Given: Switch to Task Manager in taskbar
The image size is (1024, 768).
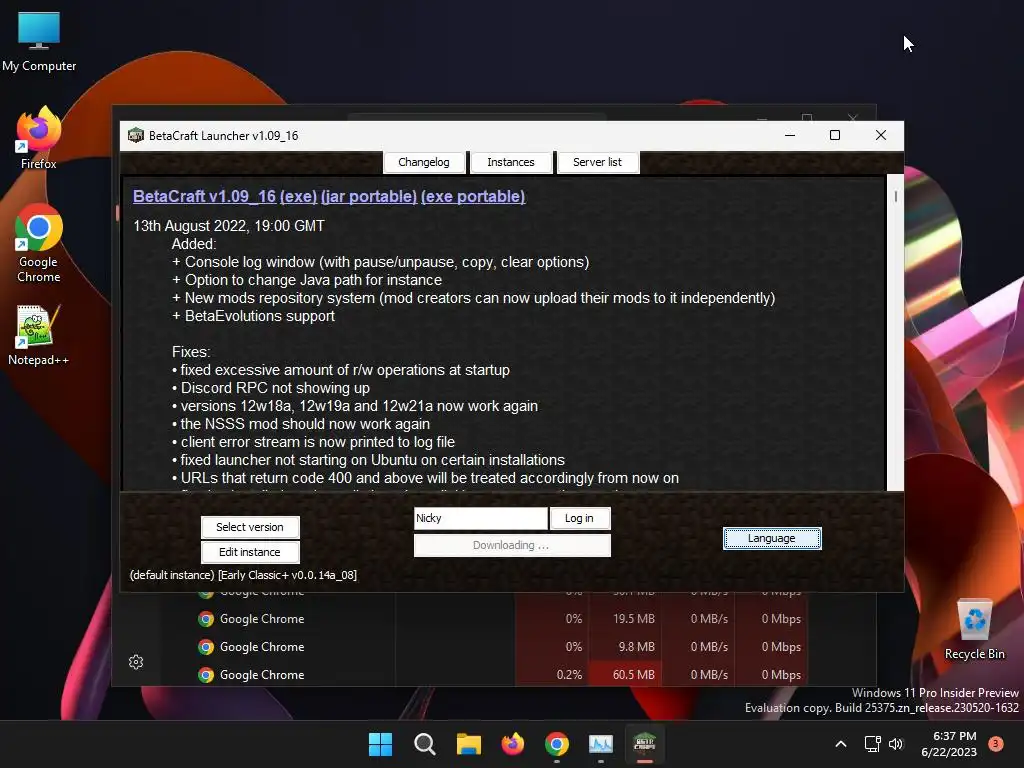Looking at the screenshot, I should click(601, 744).
